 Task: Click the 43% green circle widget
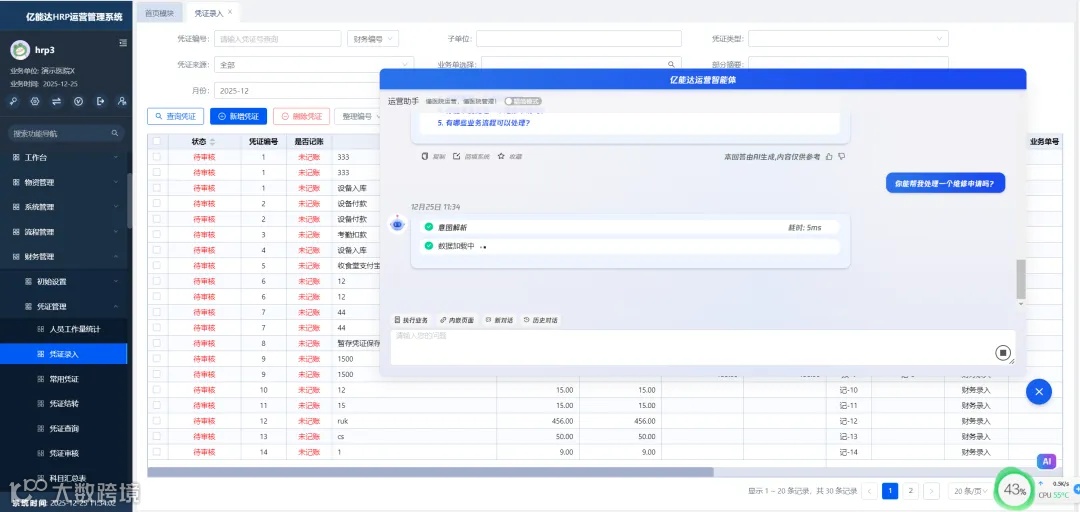[1014, 490]
